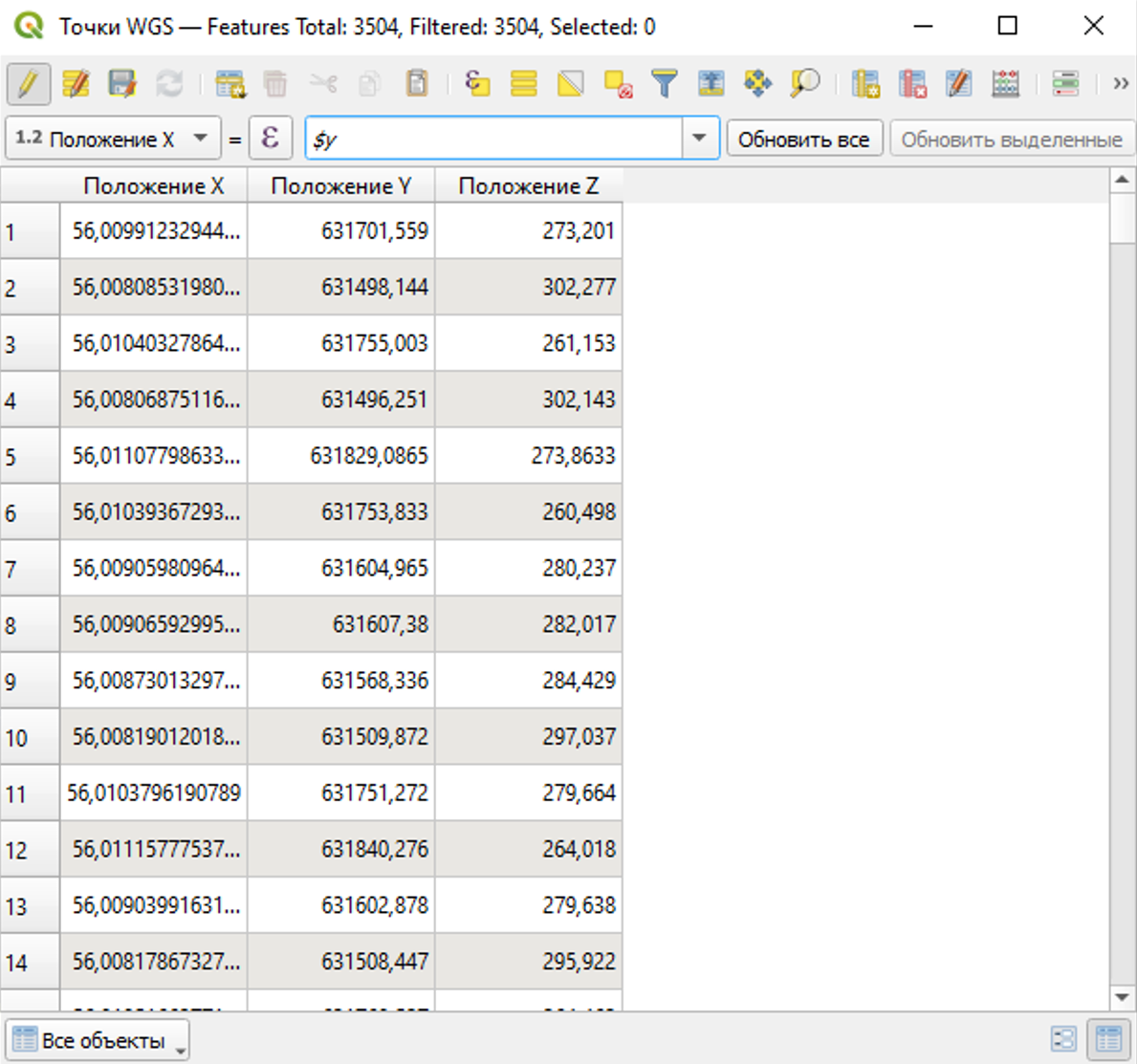The width and height of the screenshot is (1137, 1064).
Task: Switch to table view
Action: click(x=1108, y=1039)
